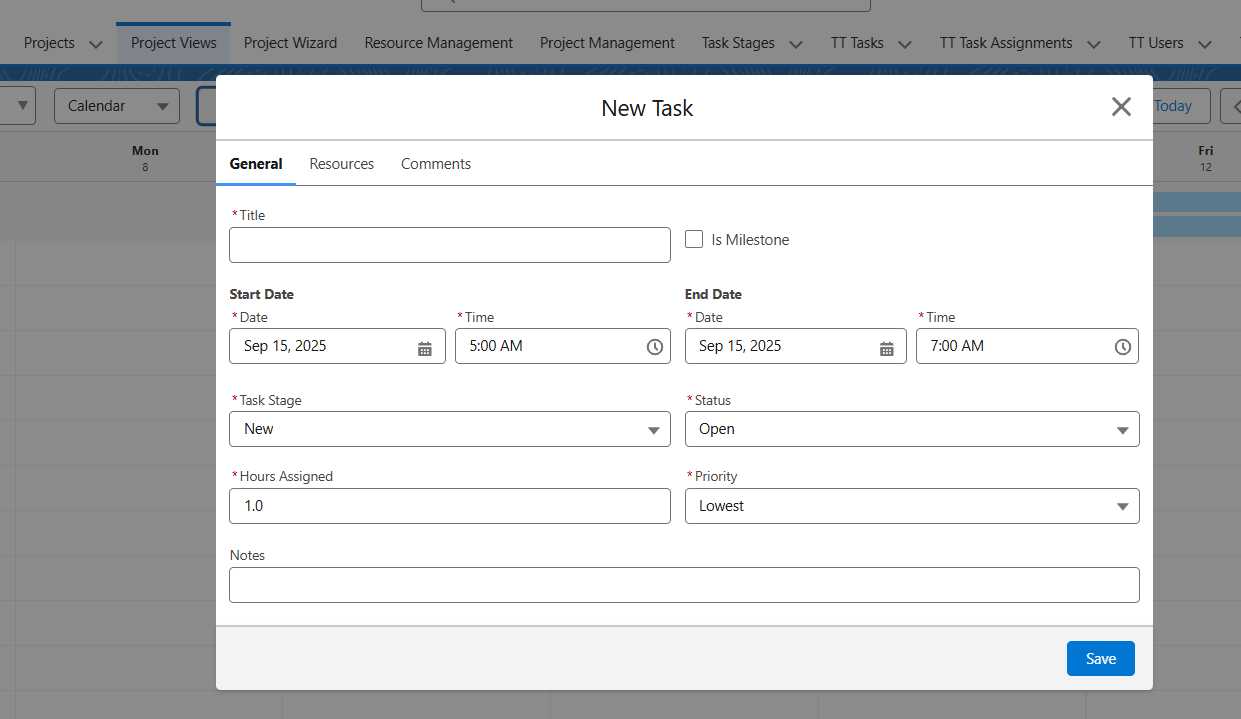Open the TT Tasks nav tab
The width and height of the screenshot is (1241, 719).
[x=857, y=43]
